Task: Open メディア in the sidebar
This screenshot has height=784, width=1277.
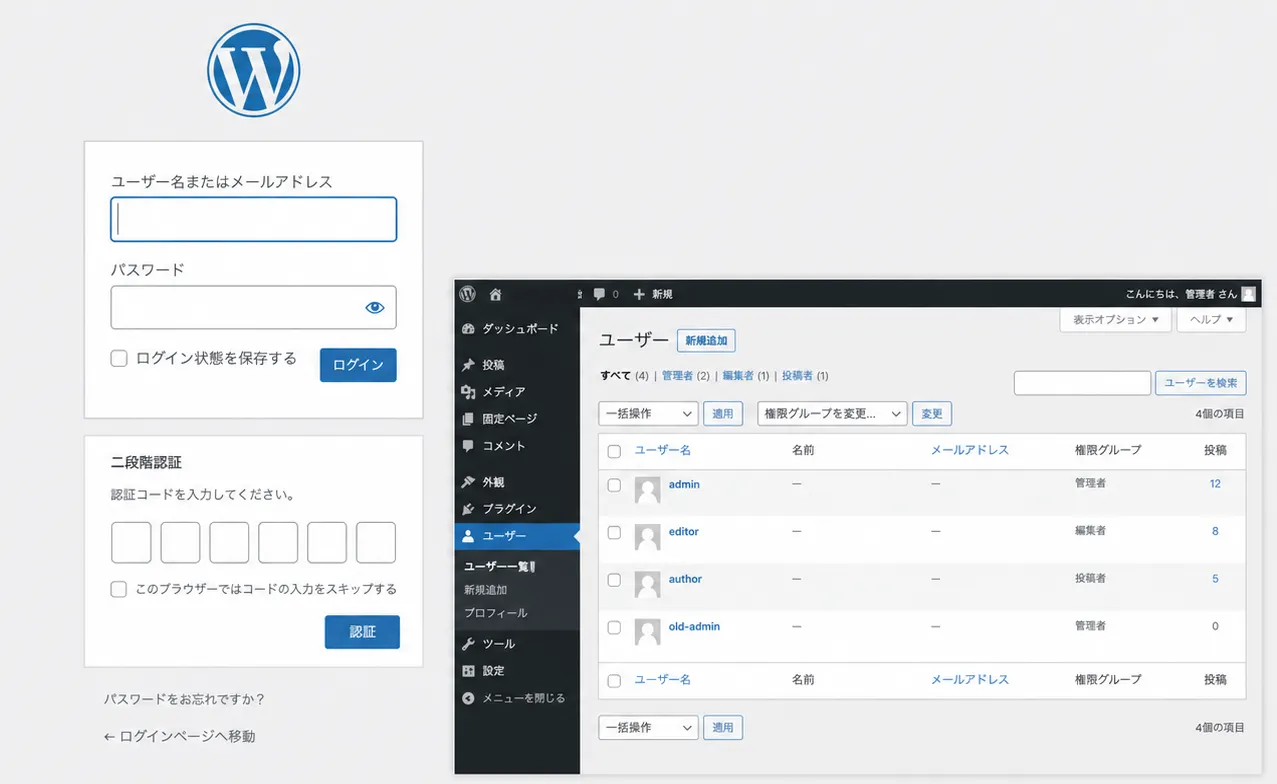Action: pyautogui.click(x=517, y=392)
